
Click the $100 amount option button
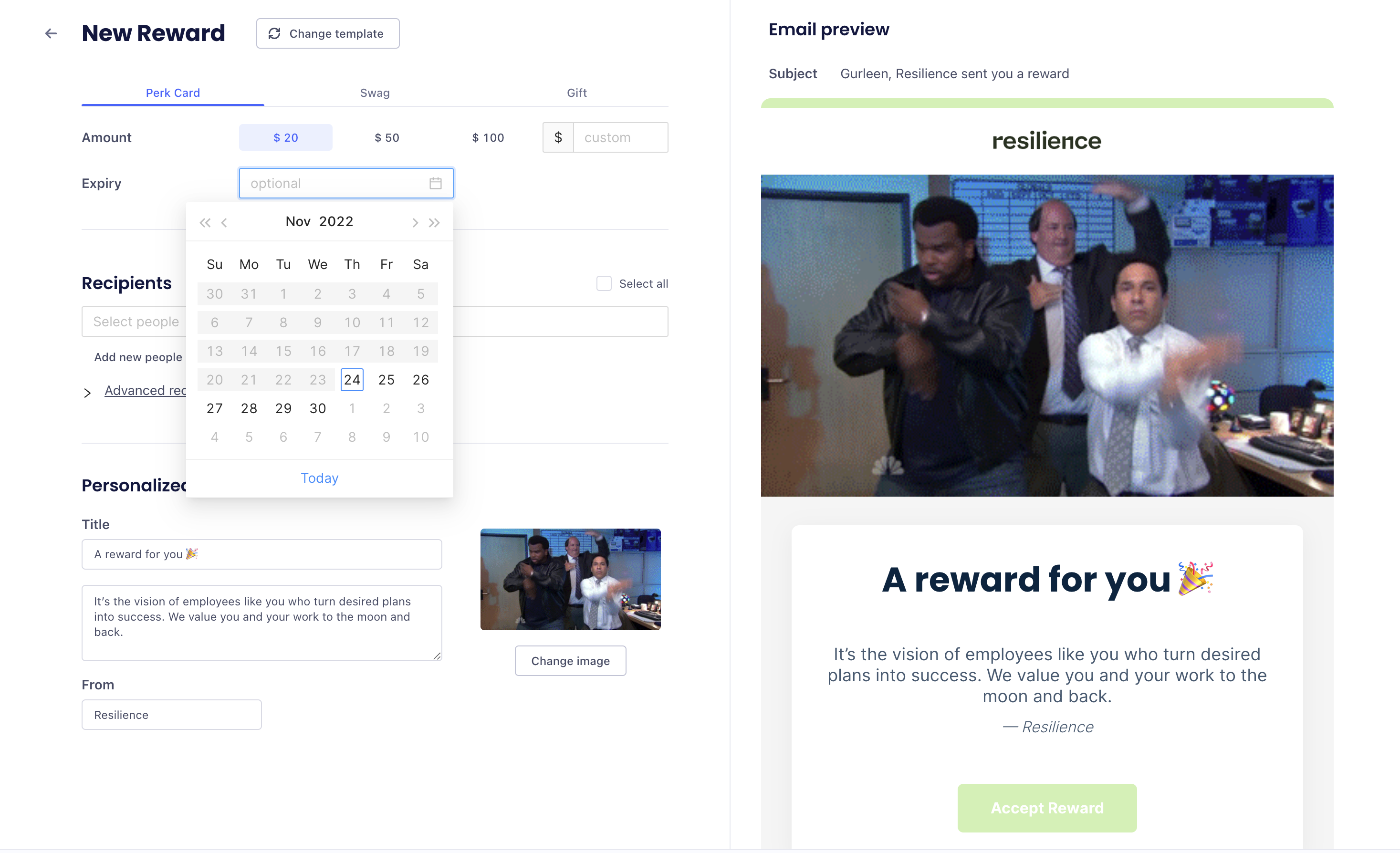(489, 137)
